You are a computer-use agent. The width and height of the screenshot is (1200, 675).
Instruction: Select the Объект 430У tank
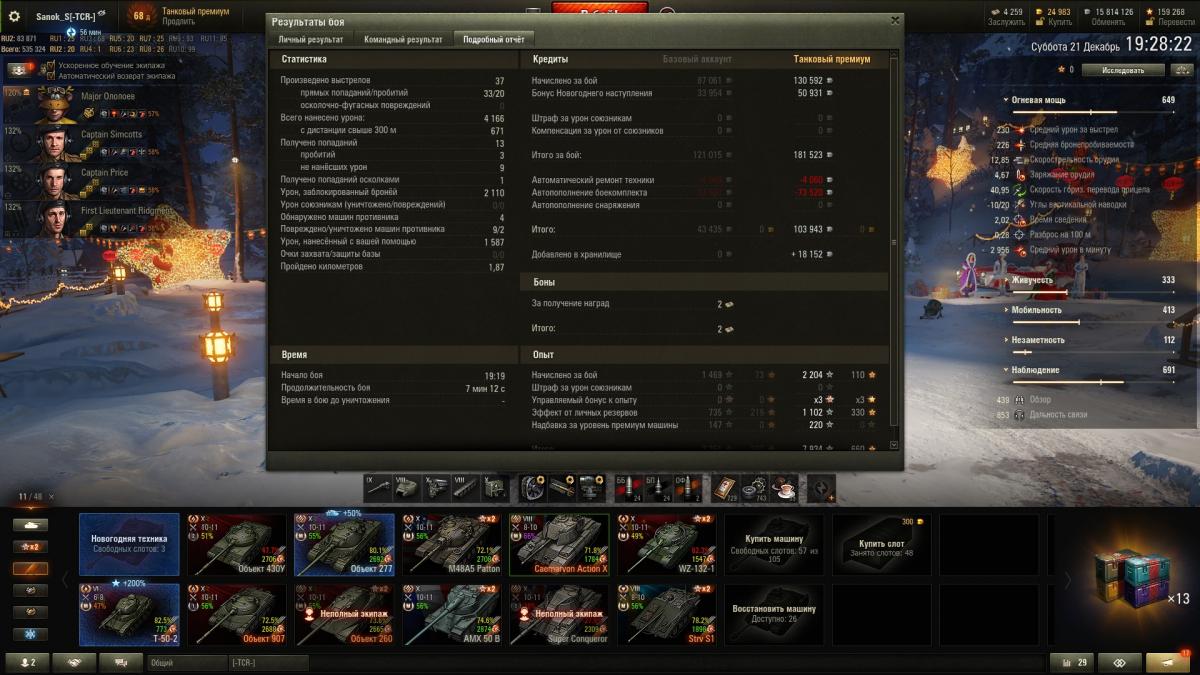click(236, 545)
